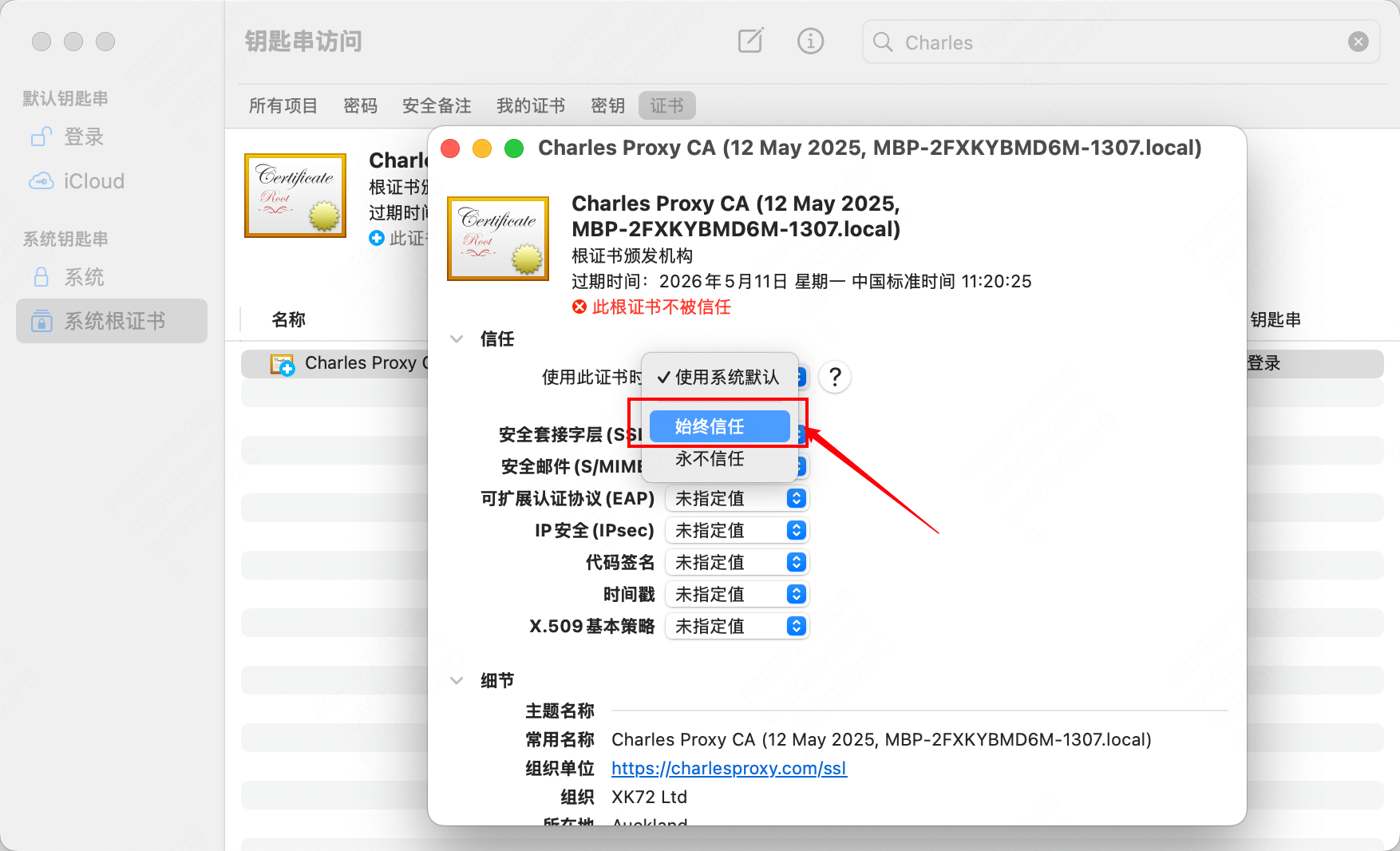Choose 始终信任 from the trust menu
This screenshot has height=851, width=1400.
click(x=719, y=426)
